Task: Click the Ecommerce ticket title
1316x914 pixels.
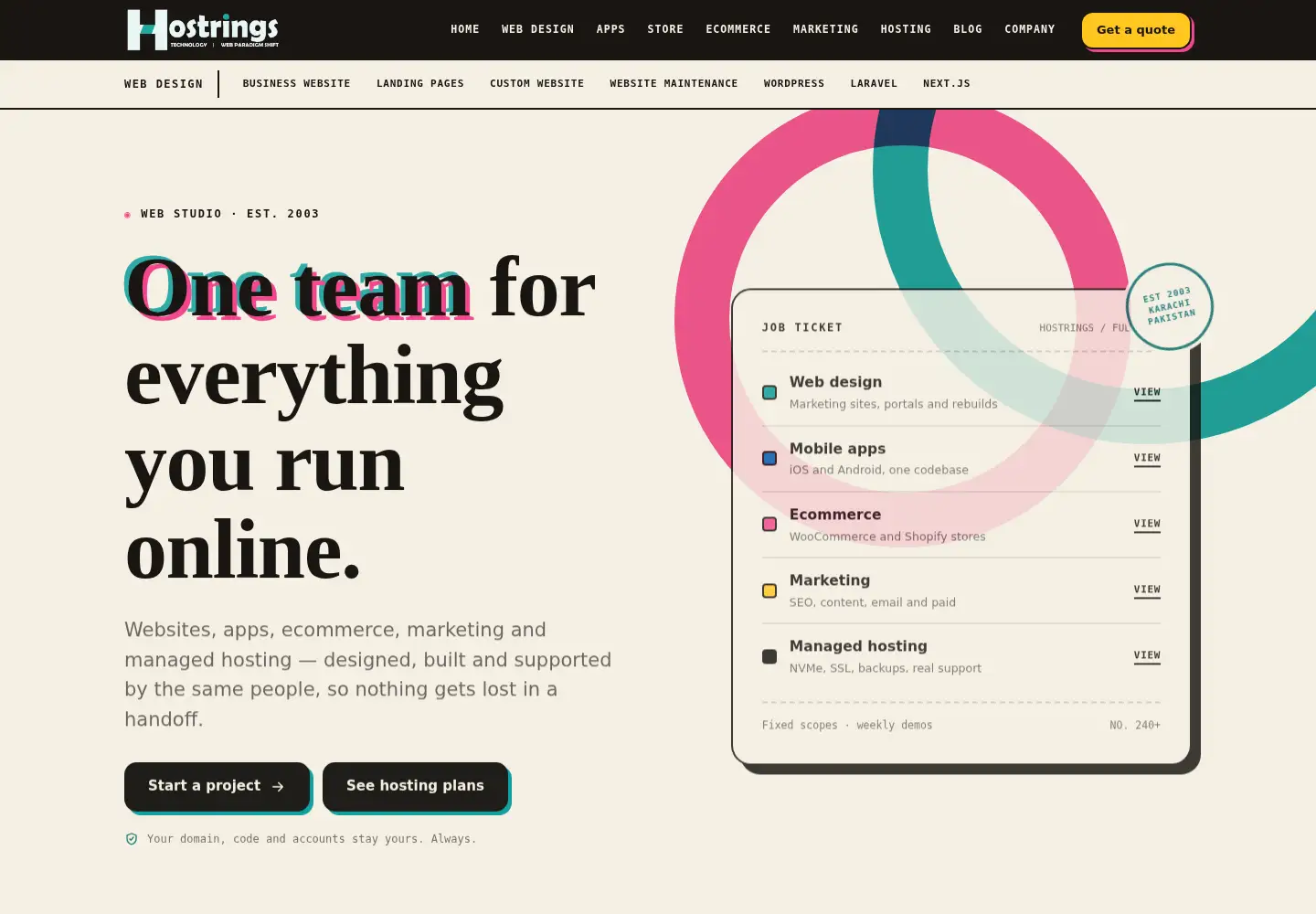Action: (x=835, y=515)
